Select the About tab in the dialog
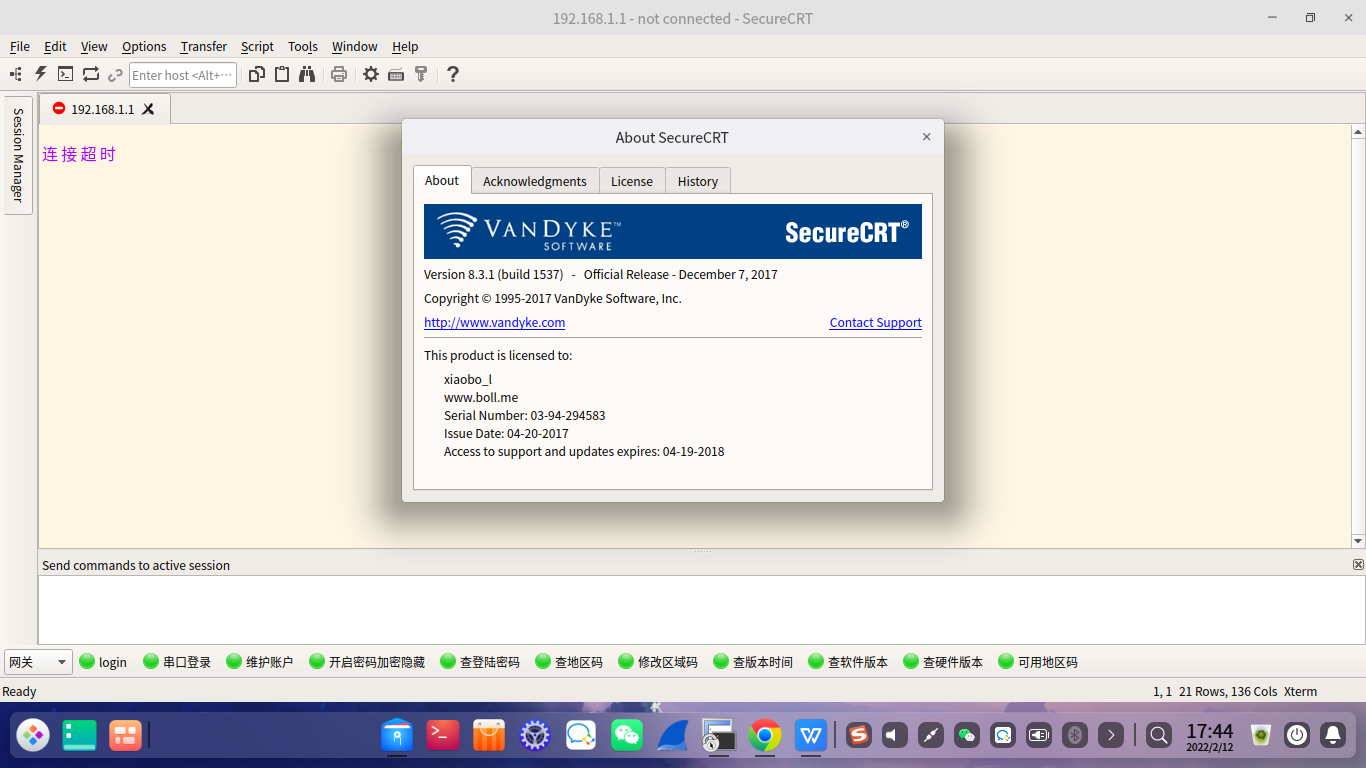Viewport: 1366px width, 768px height. 442,180
